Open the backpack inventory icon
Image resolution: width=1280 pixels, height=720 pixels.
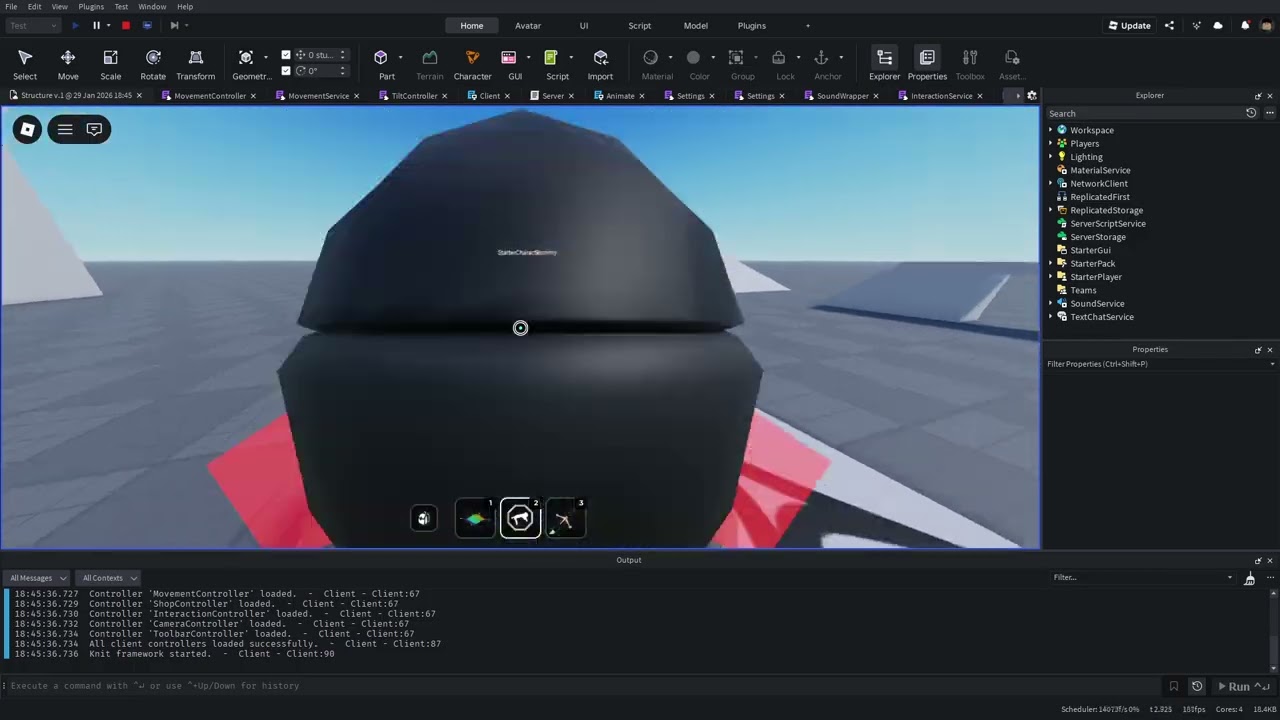(424, 518)
